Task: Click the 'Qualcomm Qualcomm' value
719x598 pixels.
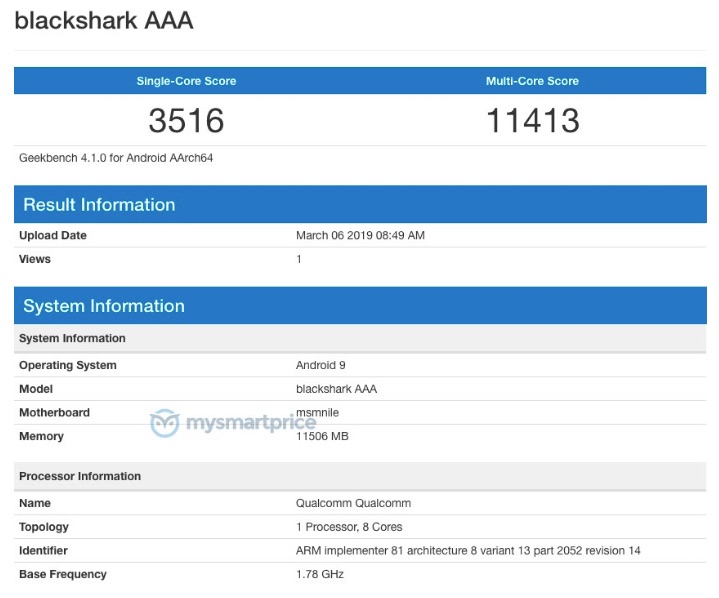Action: [353, 503]
